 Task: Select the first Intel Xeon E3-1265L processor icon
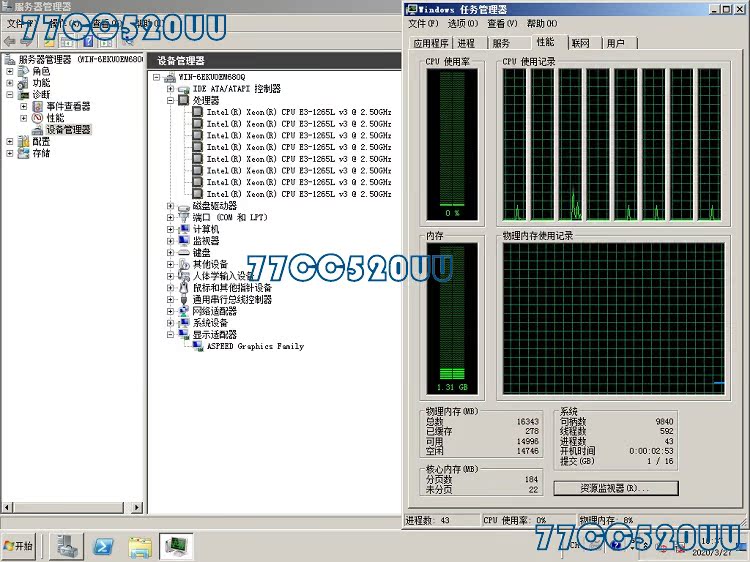pyautogui.click(x=198, y=112)
